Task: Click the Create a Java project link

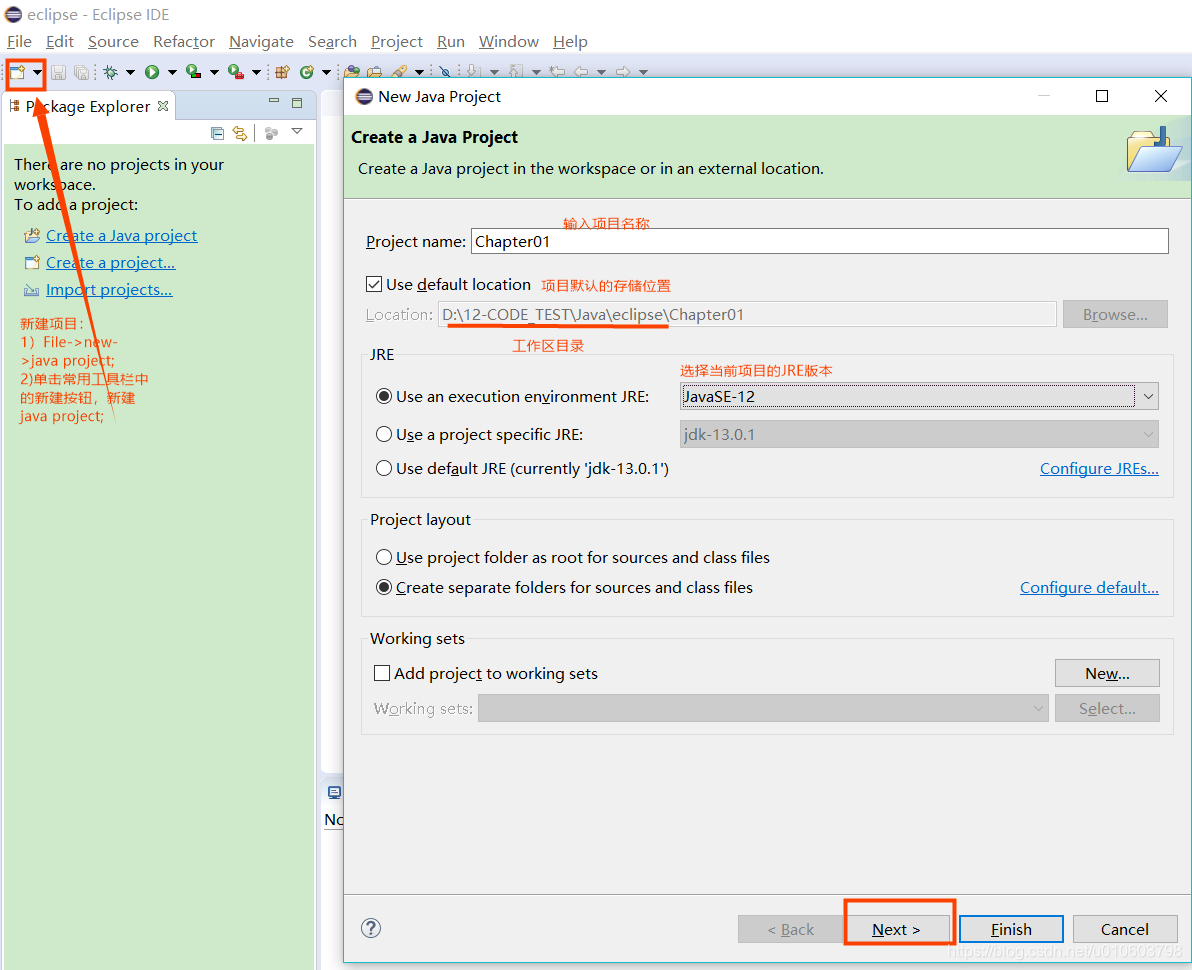Action: [x=122, y=236]
